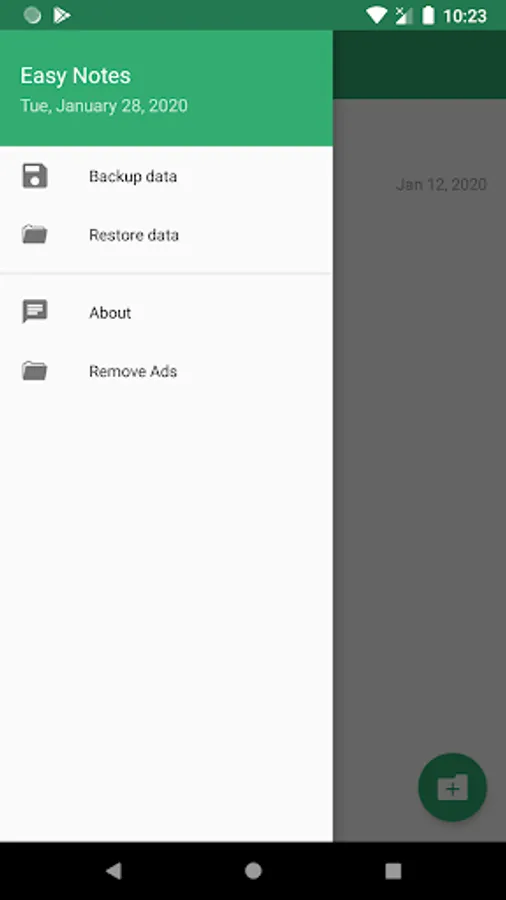
Task: Dismiss drawer by tapping dimmed toolbar area
Action: click(419, 64)
